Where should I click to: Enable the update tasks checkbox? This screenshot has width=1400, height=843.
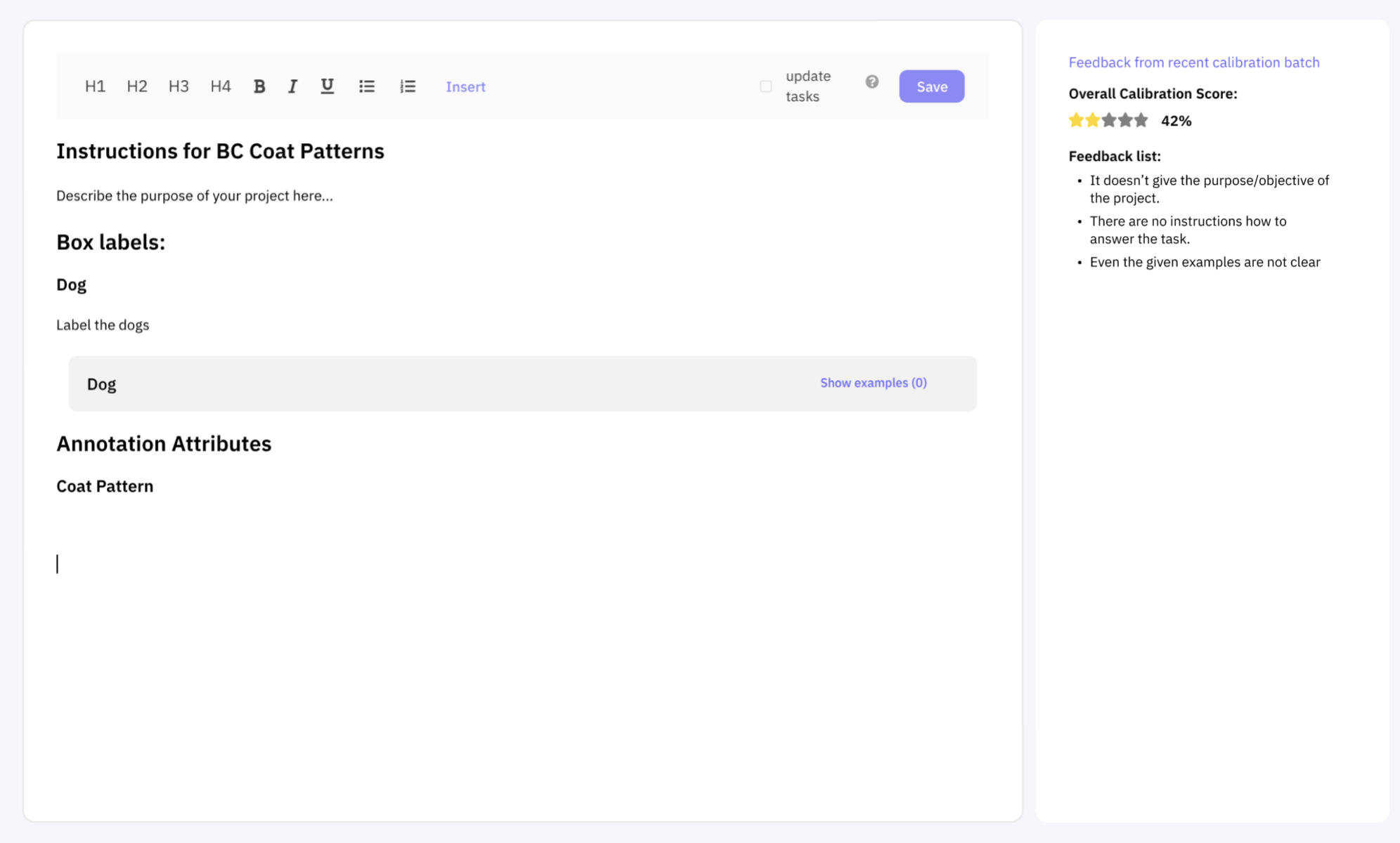[x=766, y=86]
